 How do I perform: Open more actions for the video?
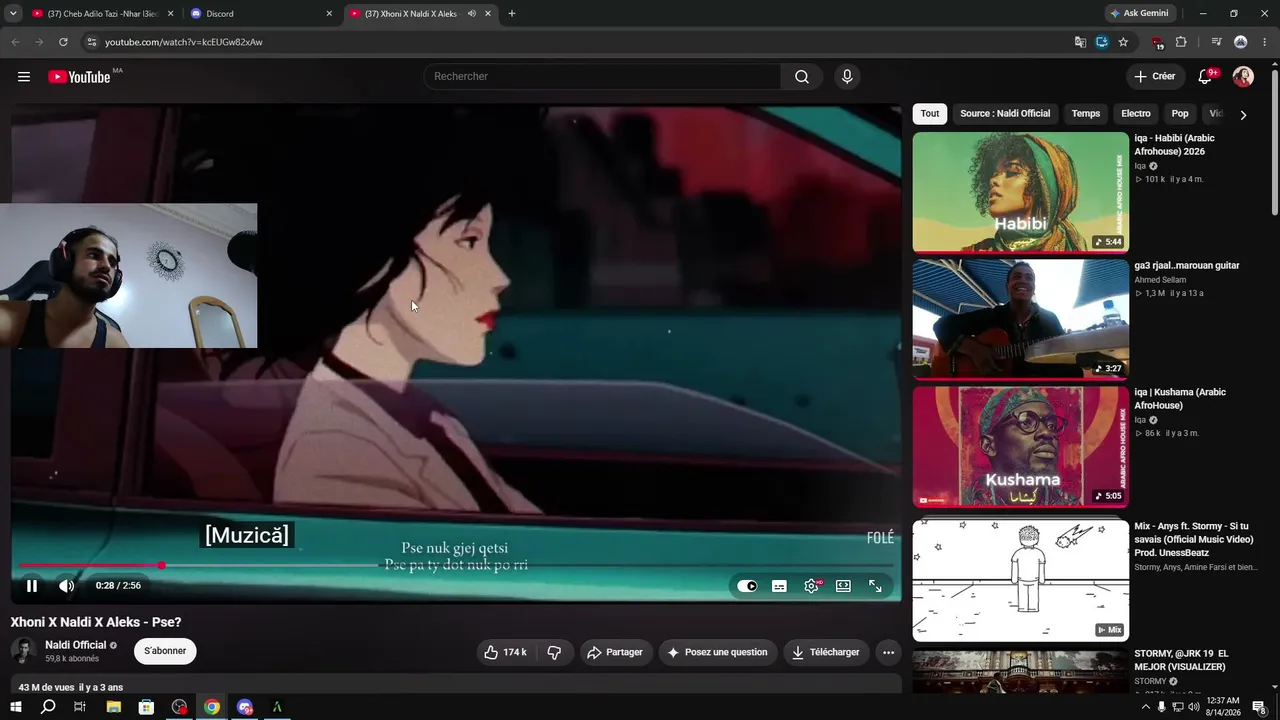888,652
